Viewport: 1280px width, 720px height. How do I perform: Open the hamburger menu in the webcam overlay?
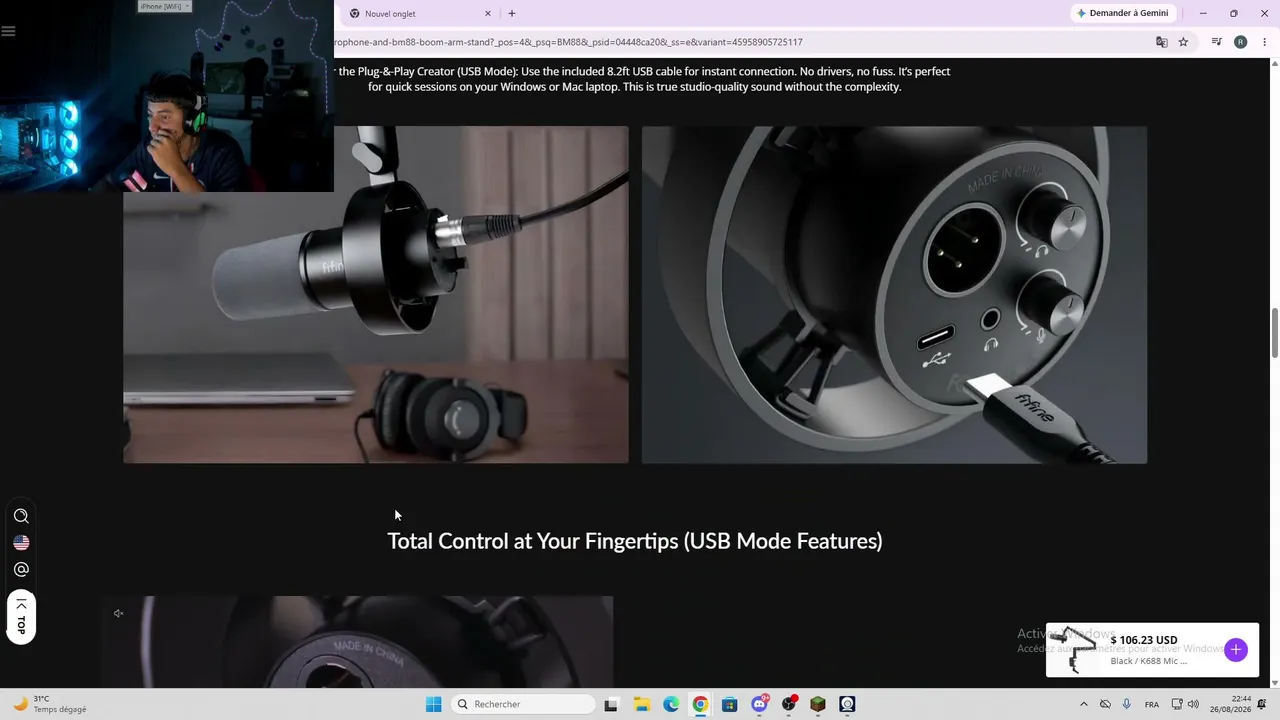point(9,31)
